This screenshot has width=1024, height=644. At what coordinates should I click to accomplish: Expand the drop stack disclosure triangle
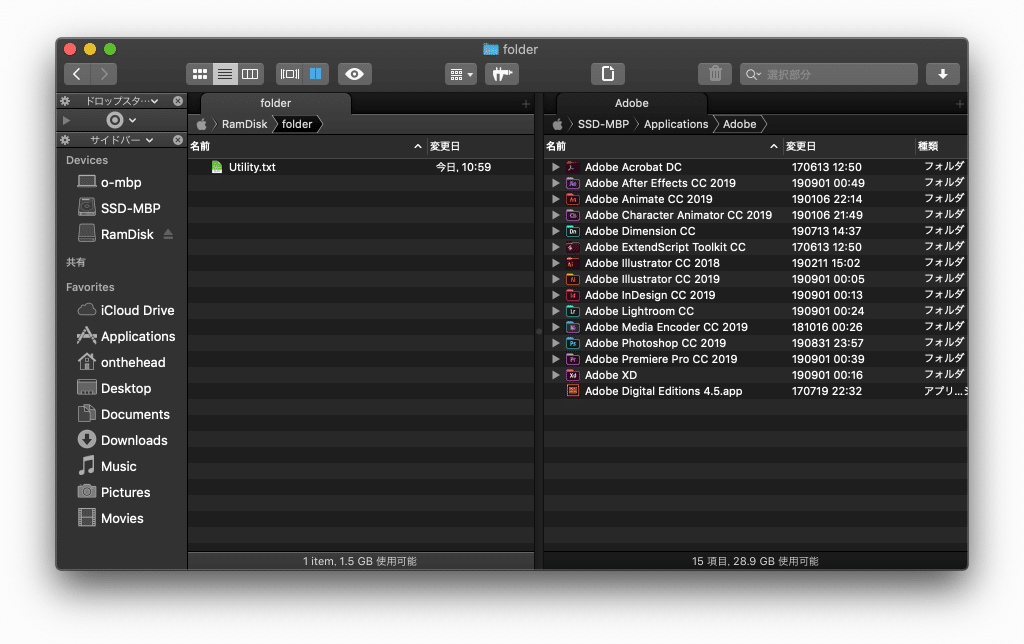pyautogui.click(x=66, y=120)
